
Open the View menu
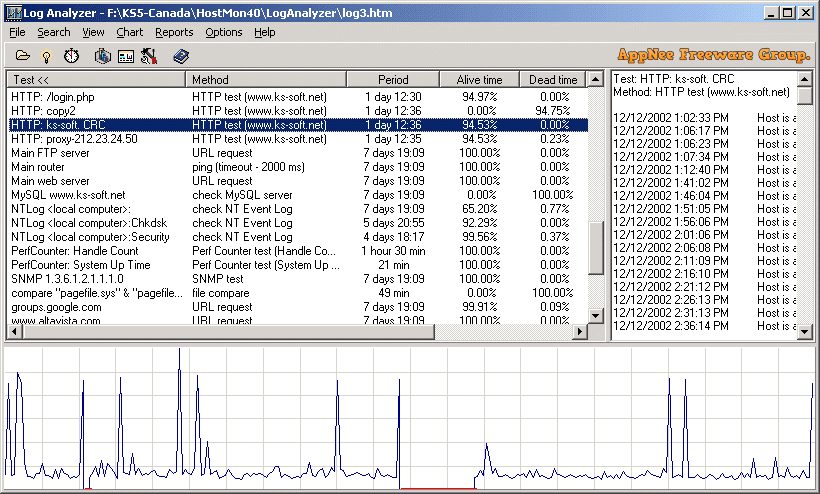(x=93, y=32)
